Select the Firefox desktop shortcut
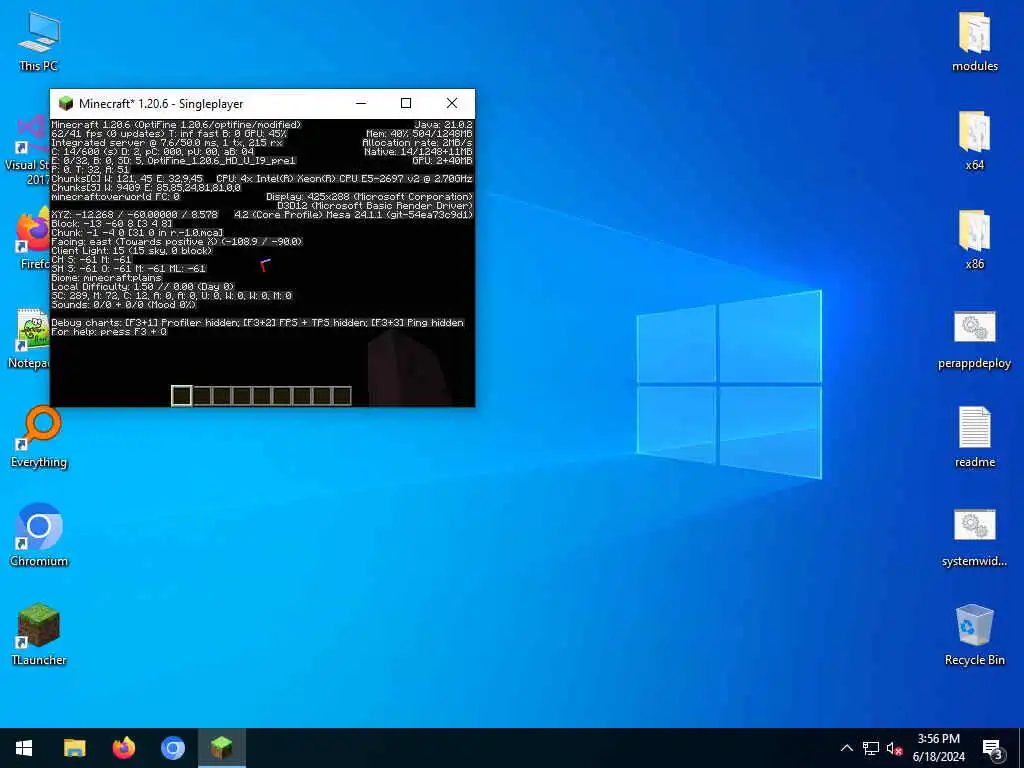 point(33,238)
